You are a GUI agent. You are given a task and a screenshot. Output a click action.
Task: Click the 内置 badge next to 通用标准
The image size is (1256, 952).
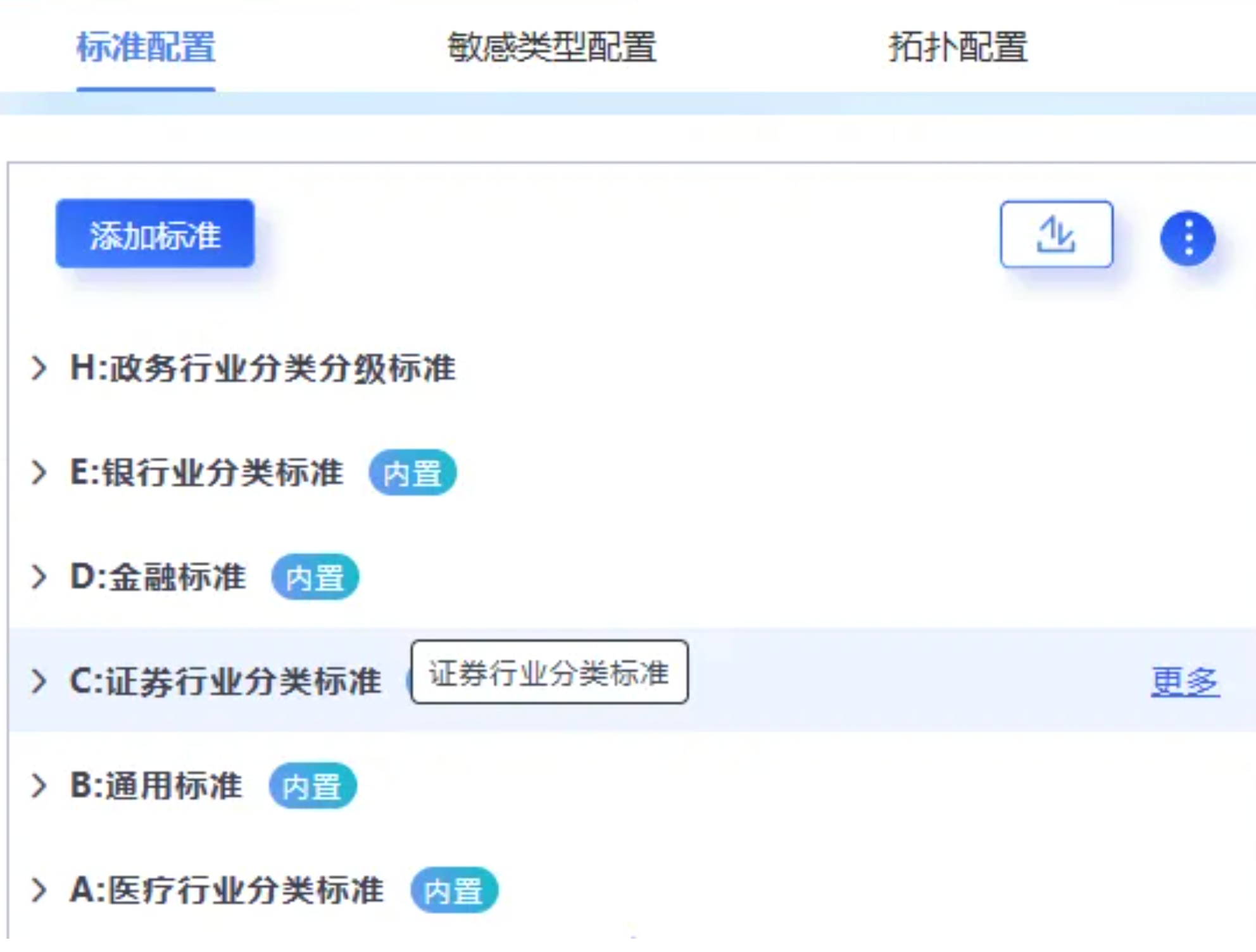coord(313,786)
